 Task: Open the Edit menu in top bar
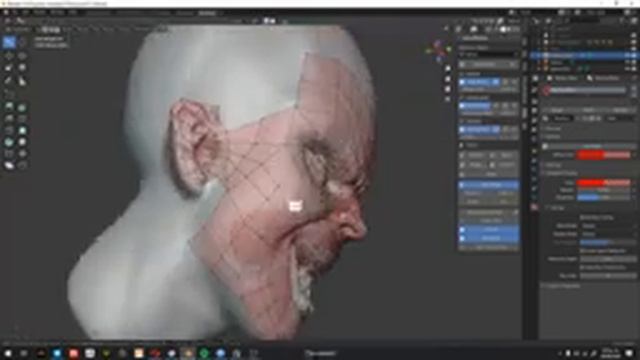point(26,13)
